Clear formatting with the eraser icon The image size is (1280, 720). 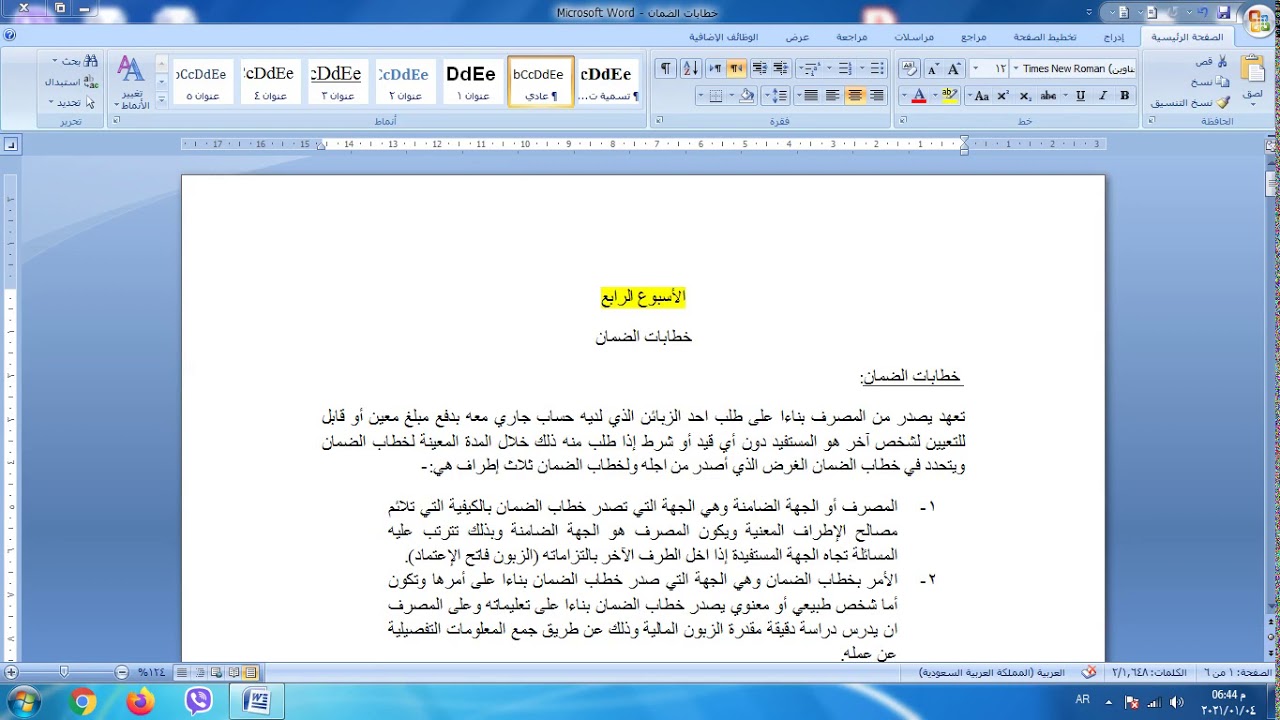tap(908, 69)
